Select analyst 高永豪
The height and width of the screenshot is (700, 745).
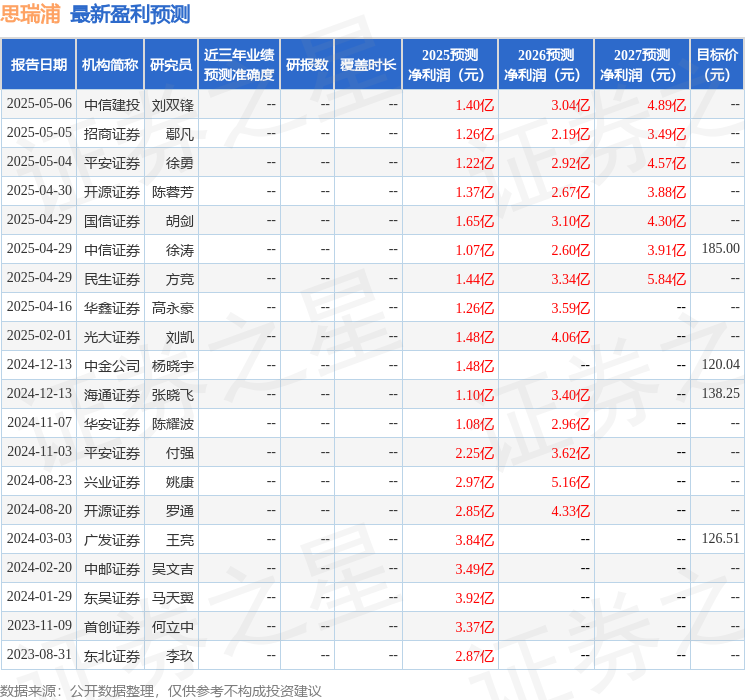(x=172, y=308)
